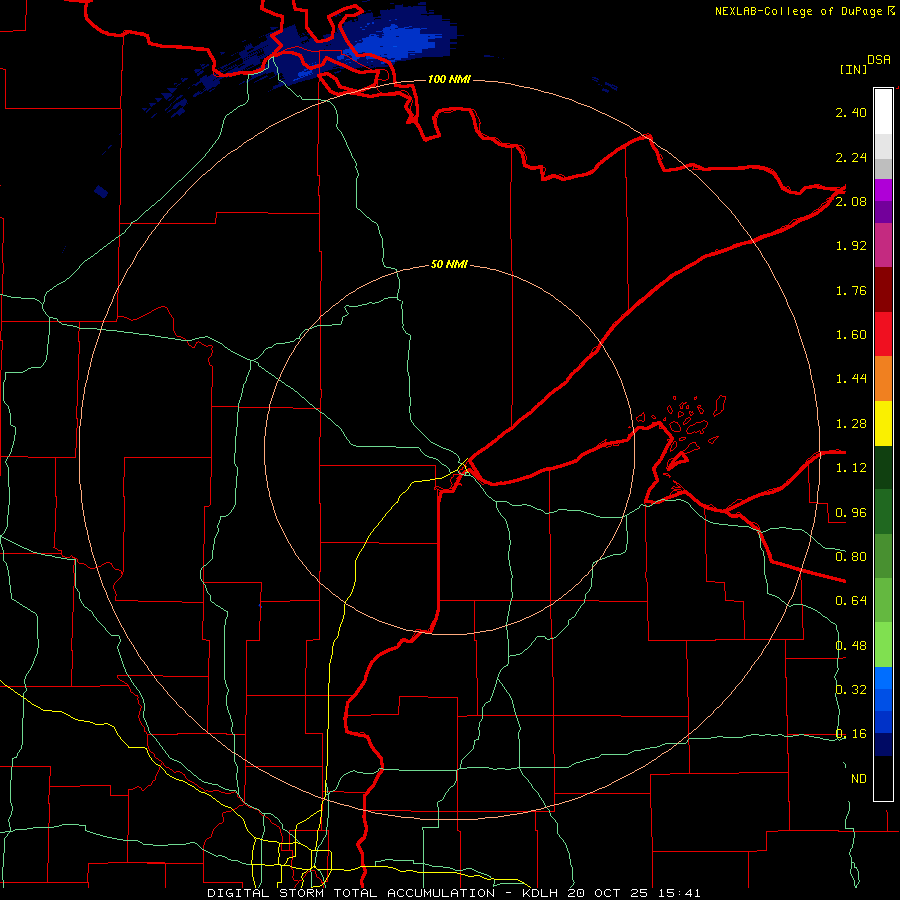Click the small isolated blue echo patch in the northwest
The height and width of the screenshot is (900, 900).
[101, 191]
